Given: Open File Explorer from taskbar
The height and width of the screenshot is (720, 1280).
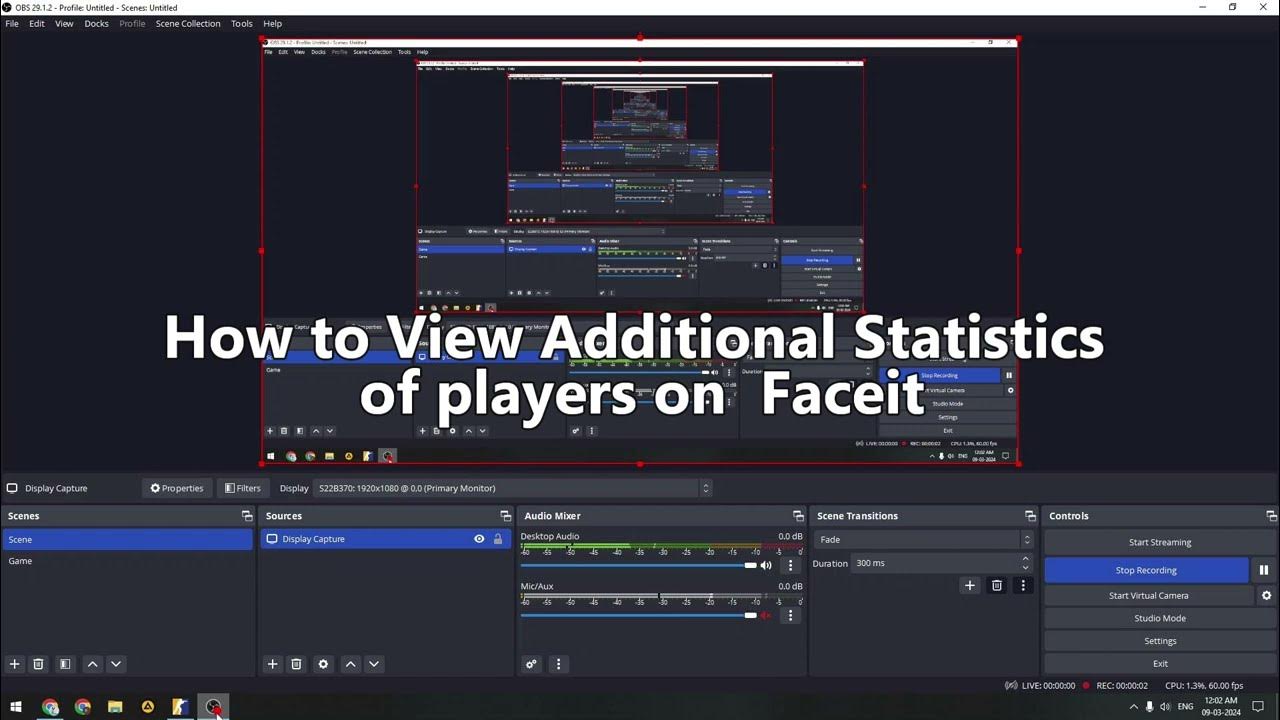Looking at the screenshot, I should (x=115, y=707).
